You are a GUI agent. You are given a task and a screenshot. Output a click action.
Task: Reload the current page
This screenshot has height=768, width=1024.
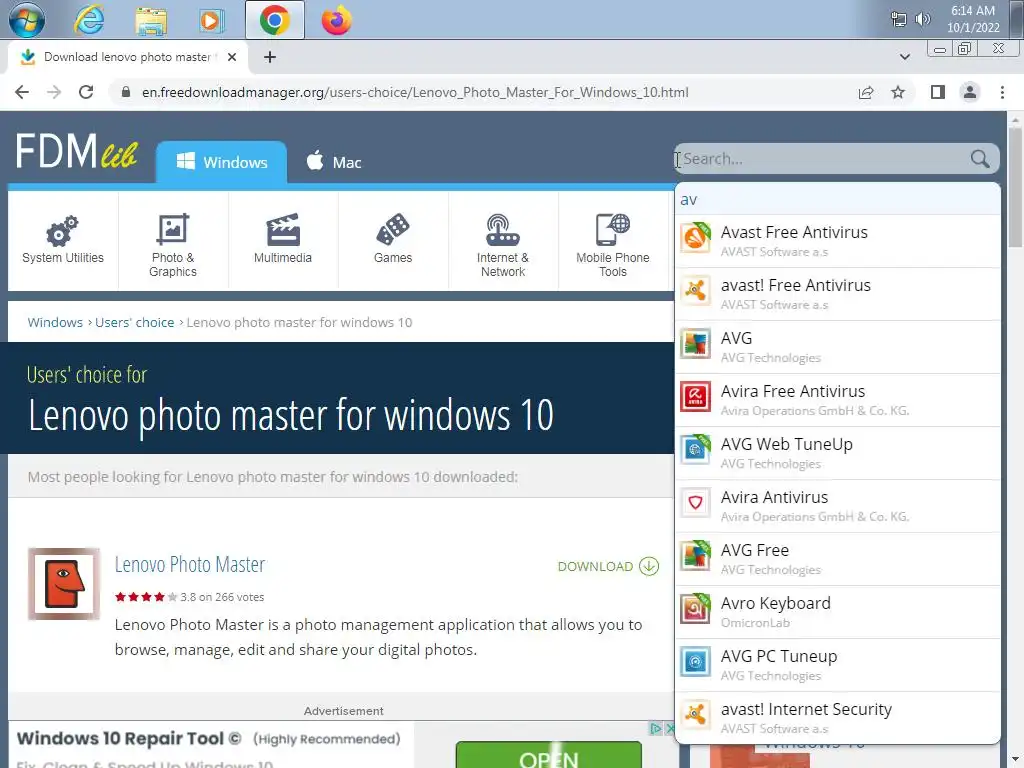point(86,92)
